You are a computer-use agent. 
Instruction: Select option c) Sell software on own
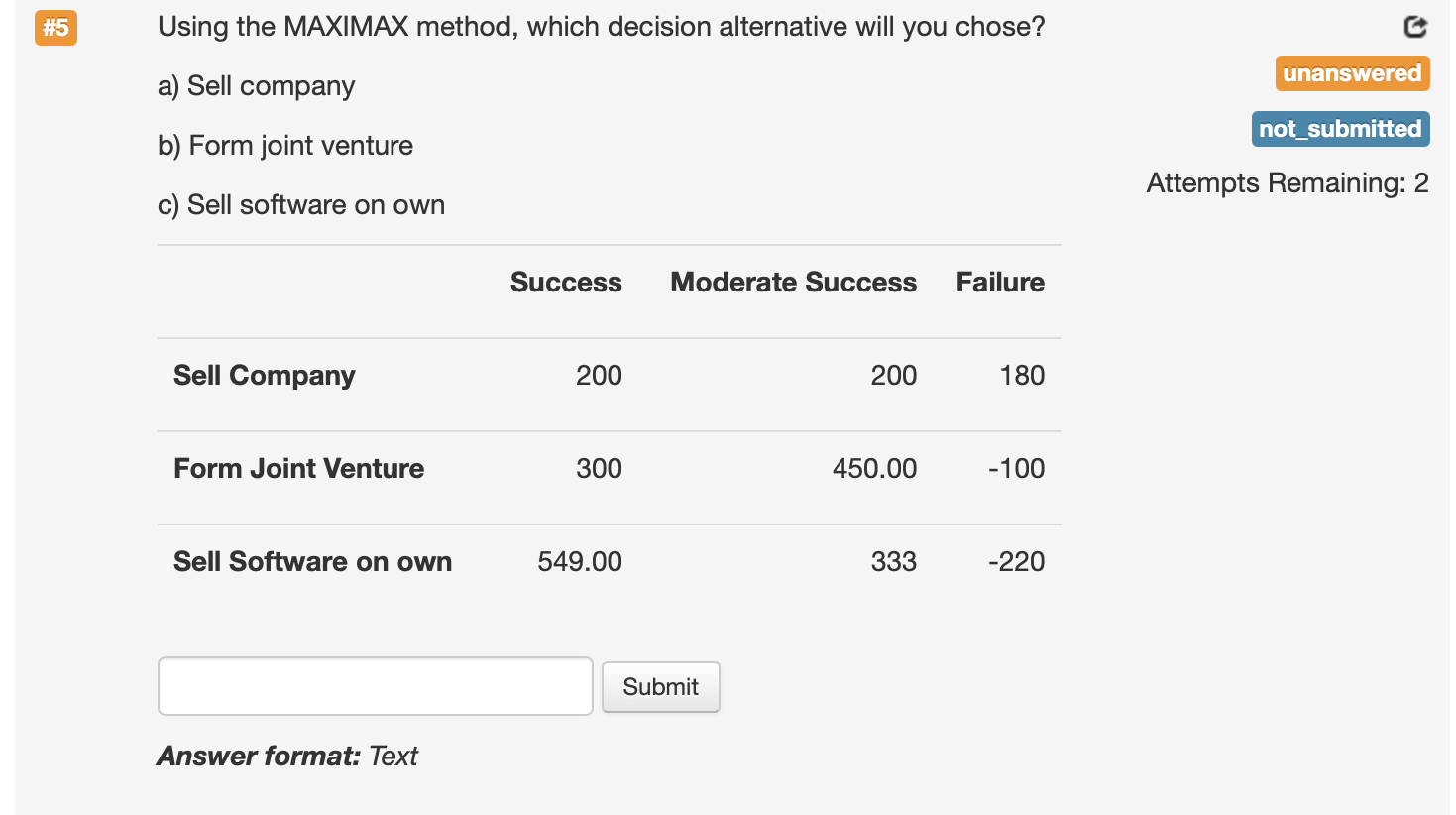pyautogui.click(x=300, y=204)
